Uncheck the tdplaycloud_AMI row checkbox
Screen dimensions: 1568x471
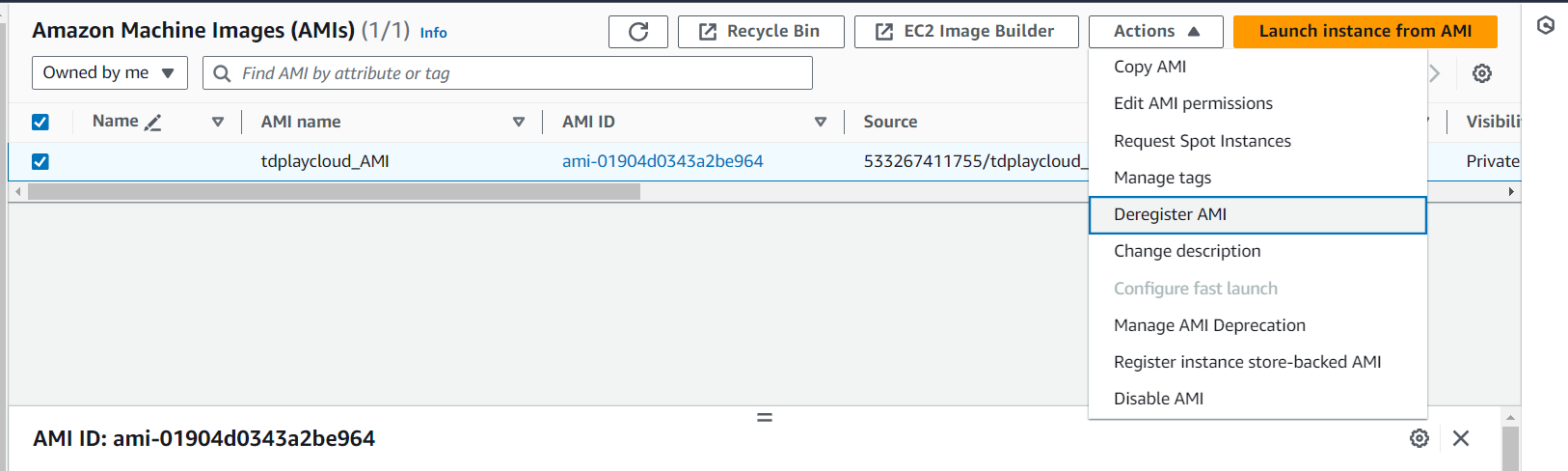pyautogui.click(x=41, y=162)
